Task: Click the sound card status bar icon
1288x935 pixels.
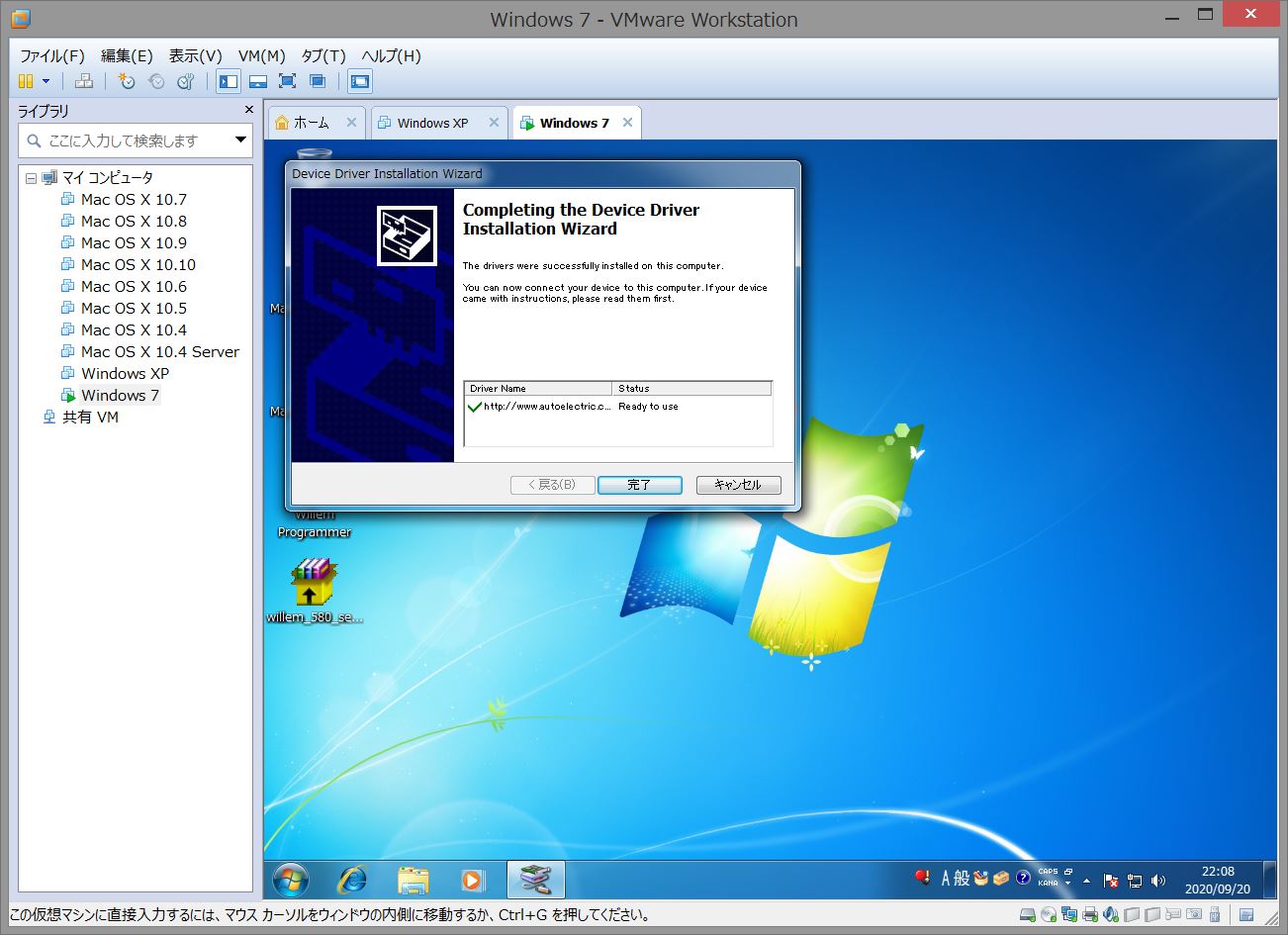Action: pyautogui.click(x=1110, y=914)
